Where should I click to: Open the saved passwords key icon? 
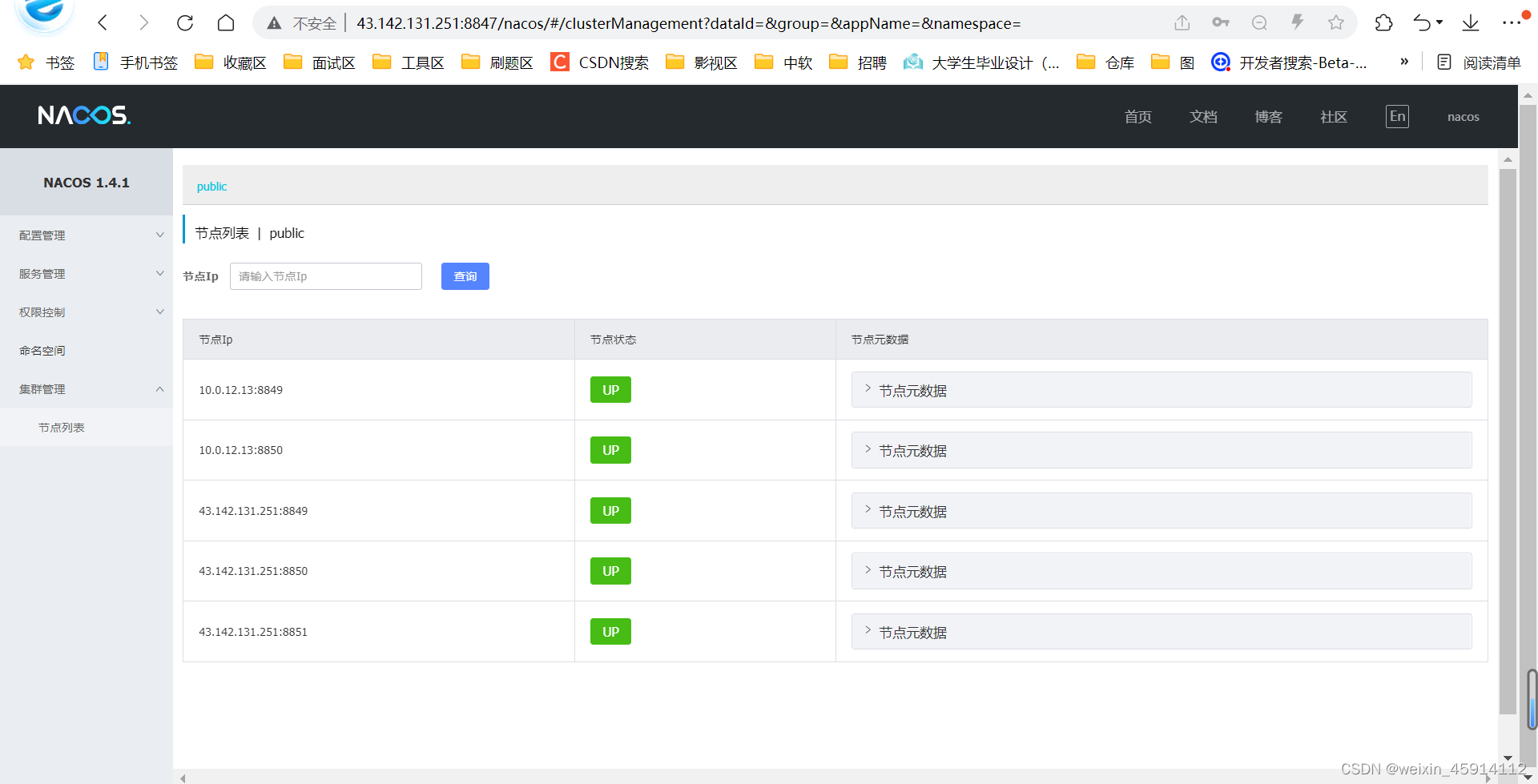[1221, 22]
